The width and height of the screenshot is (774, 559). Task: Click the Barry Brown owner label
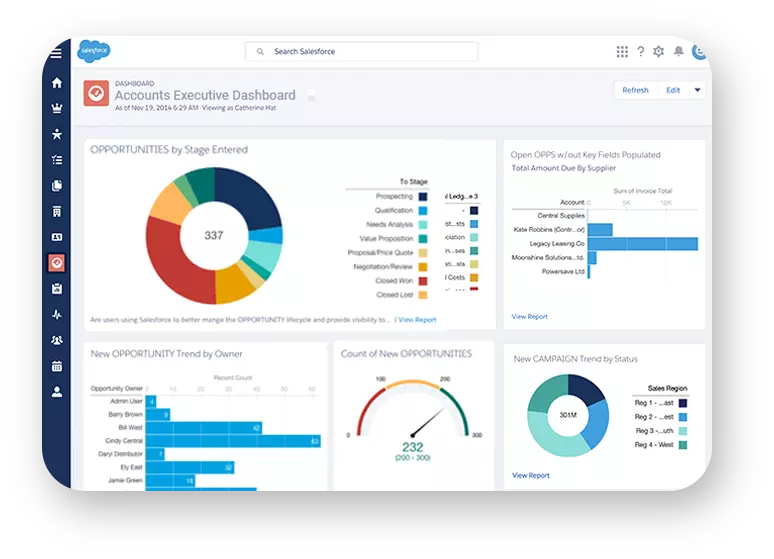click(125, 414)
